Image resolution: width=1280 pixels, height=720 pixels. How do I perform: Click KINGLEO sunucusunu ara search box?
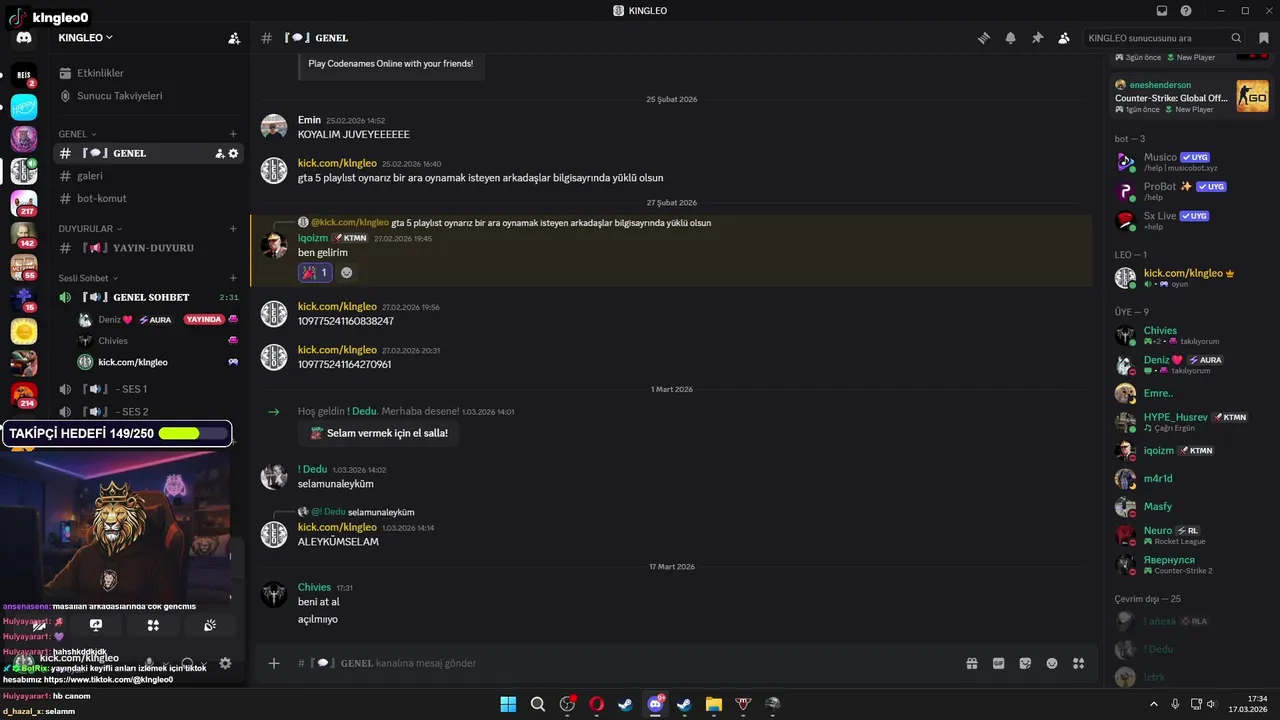coord(1165,38)
